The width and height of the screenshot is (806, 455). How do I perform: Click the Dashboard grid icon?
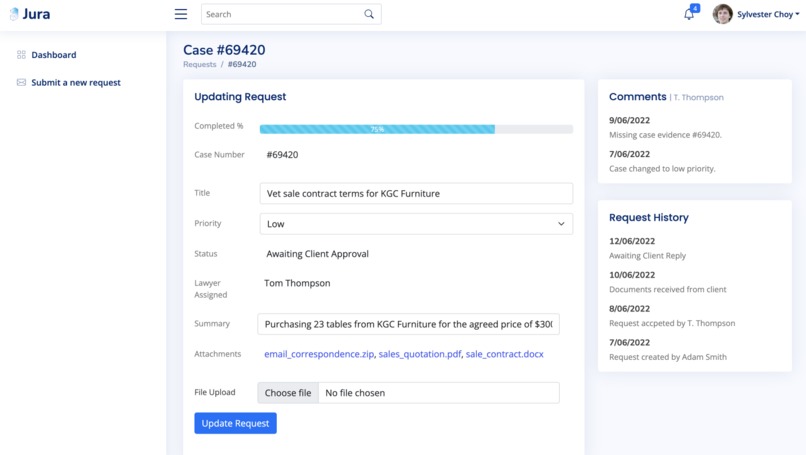click(21, 54)
